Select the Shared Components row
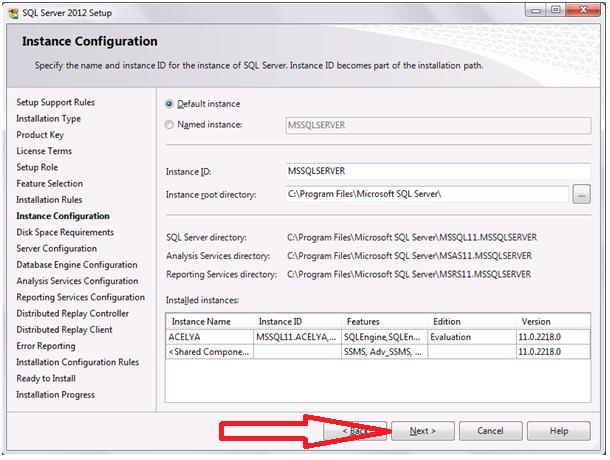 pos(378,352)
